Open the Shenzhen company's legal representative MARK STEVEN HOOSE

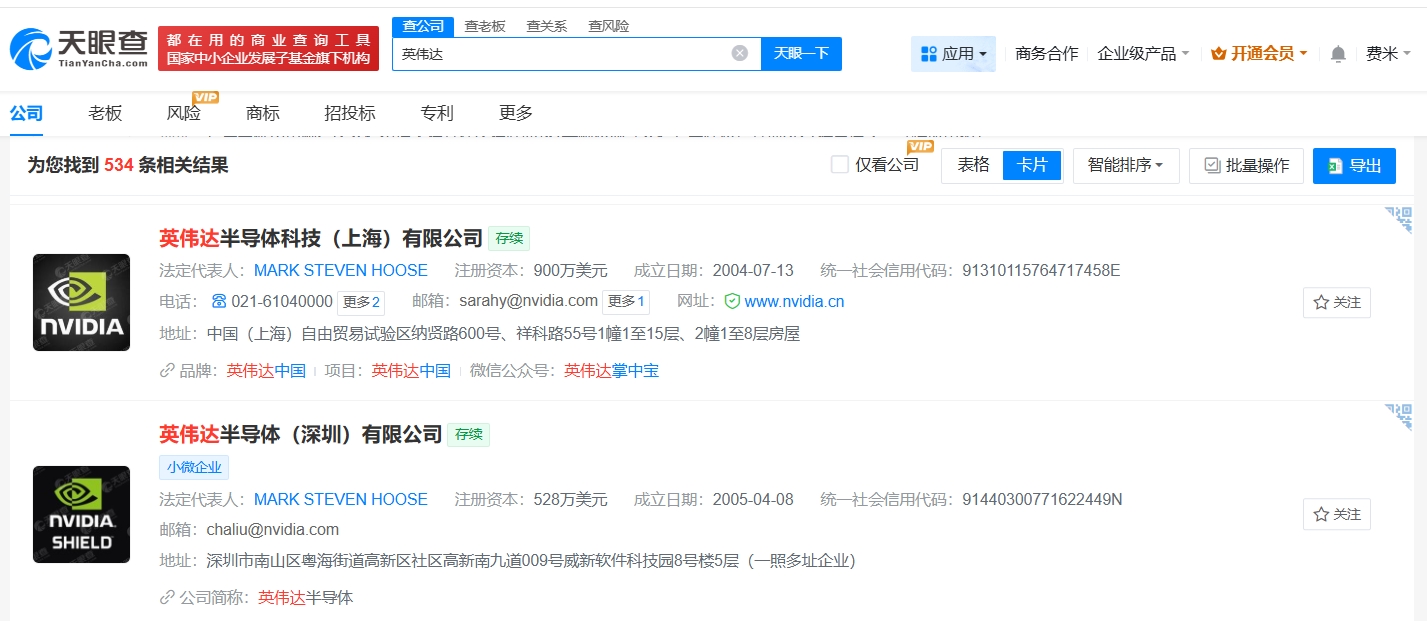coord(341,499)
